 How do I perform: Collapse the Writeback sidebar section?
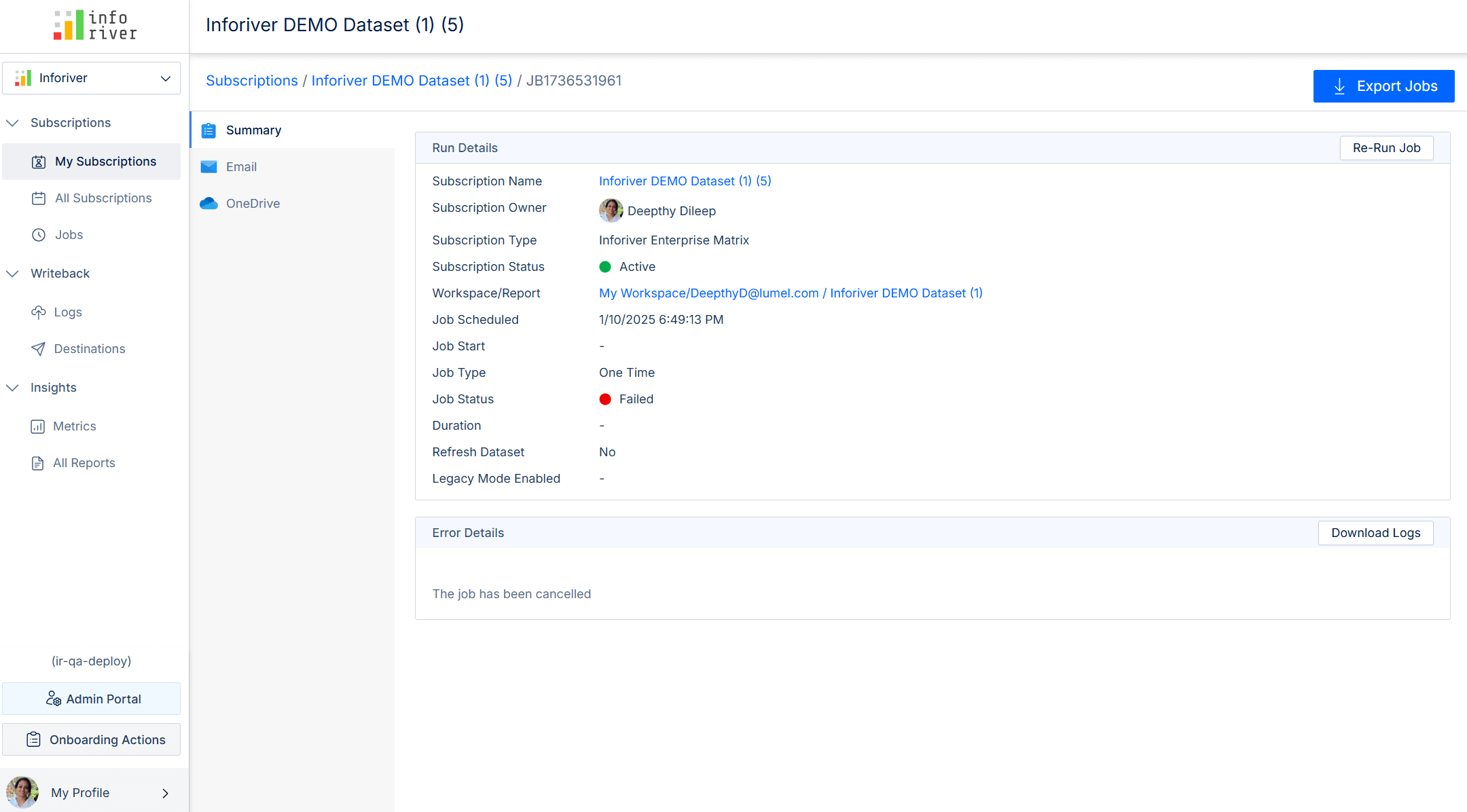[x=12, y=274]
